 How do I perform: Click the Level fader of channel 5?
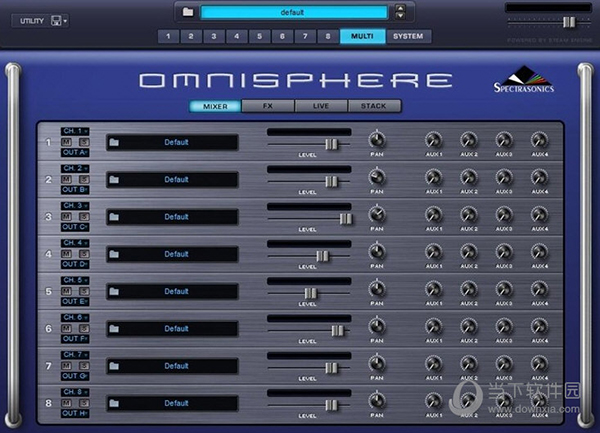click(x=311, y=294)
